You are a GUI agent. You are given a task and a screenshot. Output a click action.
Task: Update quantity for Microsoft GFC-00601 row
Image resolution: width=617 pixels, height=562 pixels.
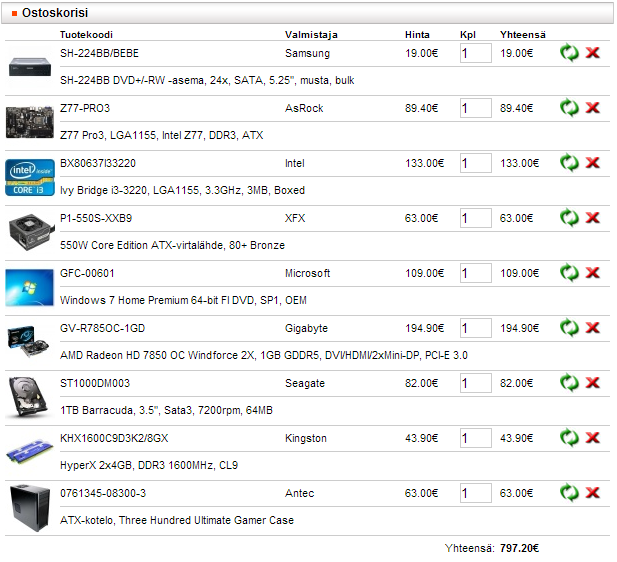coord(569,273)
